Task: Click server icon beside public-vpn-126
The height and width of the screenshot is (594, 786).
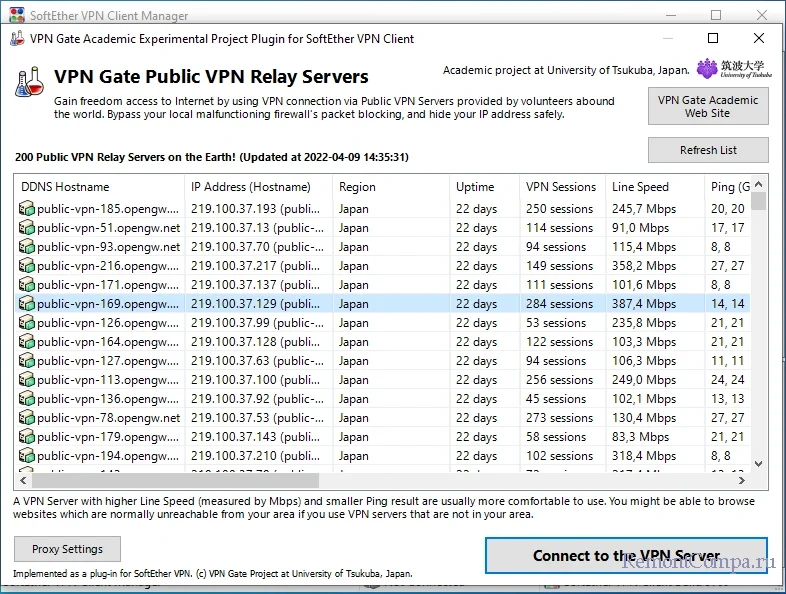Action: pyautogui.click(x=27, y=323)
